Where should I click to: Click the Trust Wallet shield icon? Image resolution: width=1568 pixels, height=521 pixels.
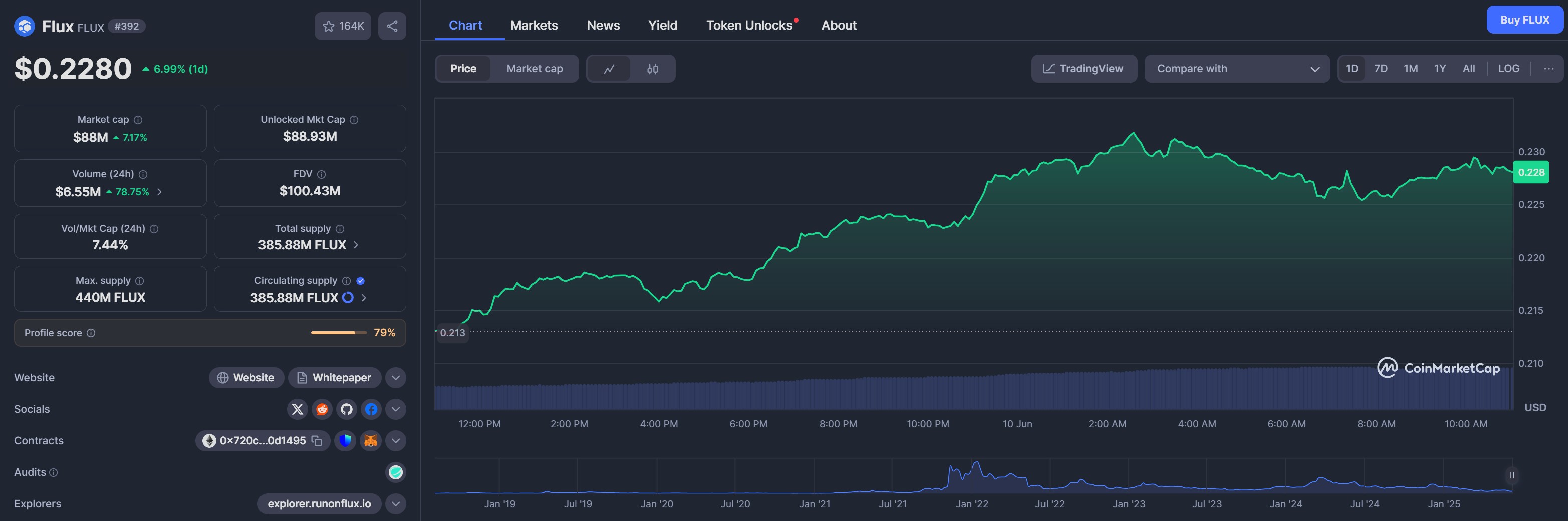(x=345, y=441)
